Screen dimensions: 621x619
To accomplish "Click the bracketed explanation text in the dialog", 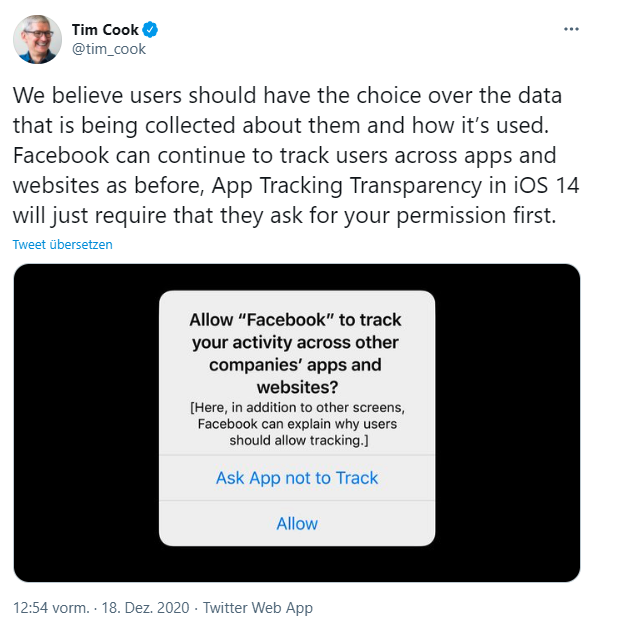I will pyautogui.click(x=297, y=425).
